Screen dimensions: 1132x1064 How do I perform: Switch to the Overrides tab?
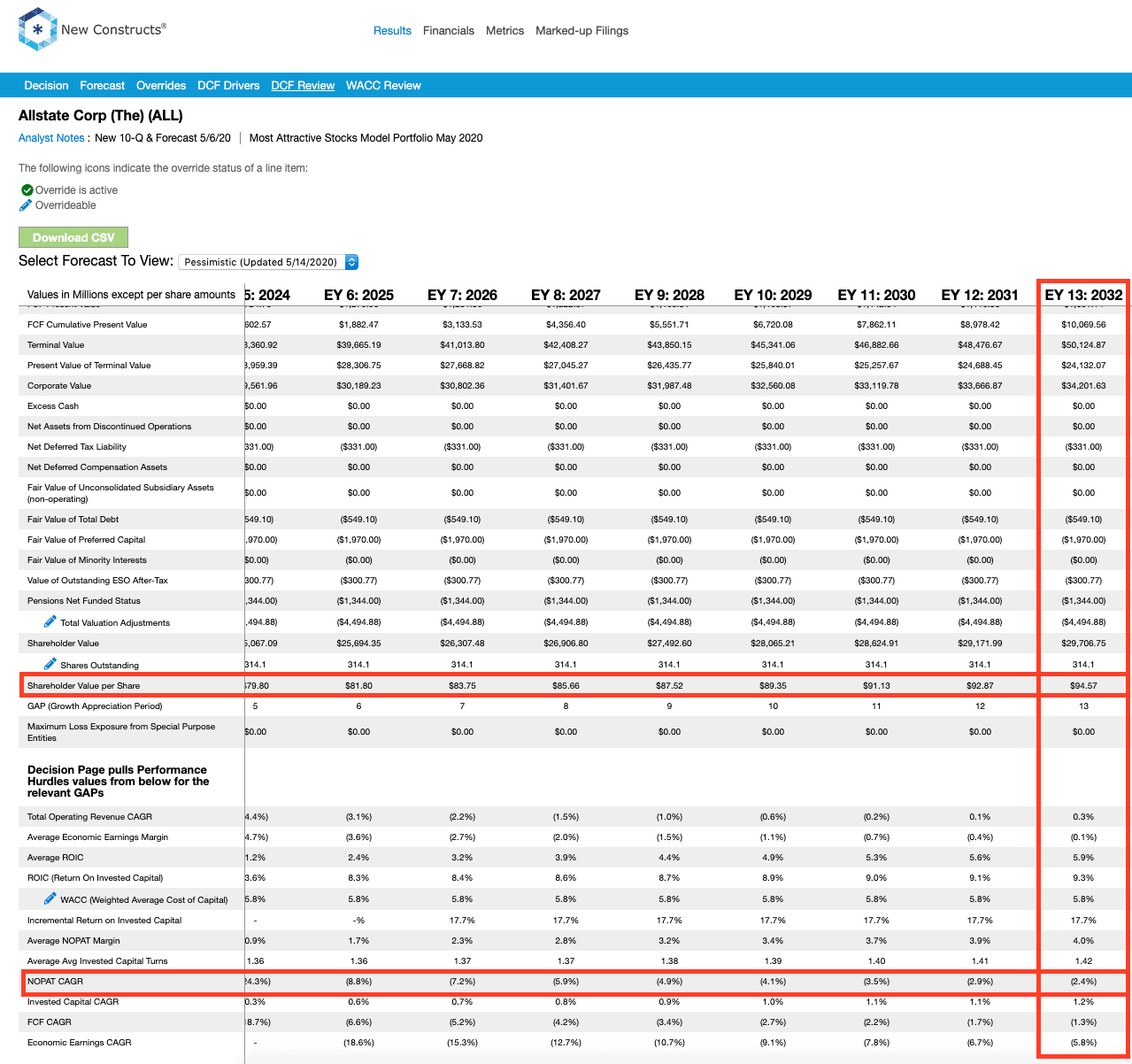click(161, 86)
